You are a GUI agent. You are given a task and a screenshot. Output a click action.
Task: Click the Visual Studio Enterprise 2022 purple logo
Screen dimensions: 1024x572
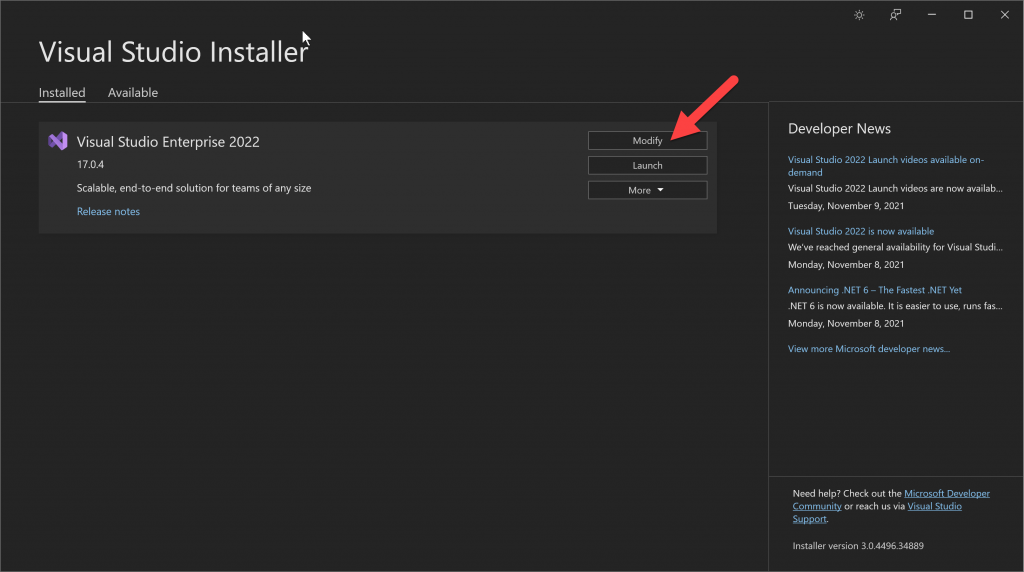[x=57, y=141]
